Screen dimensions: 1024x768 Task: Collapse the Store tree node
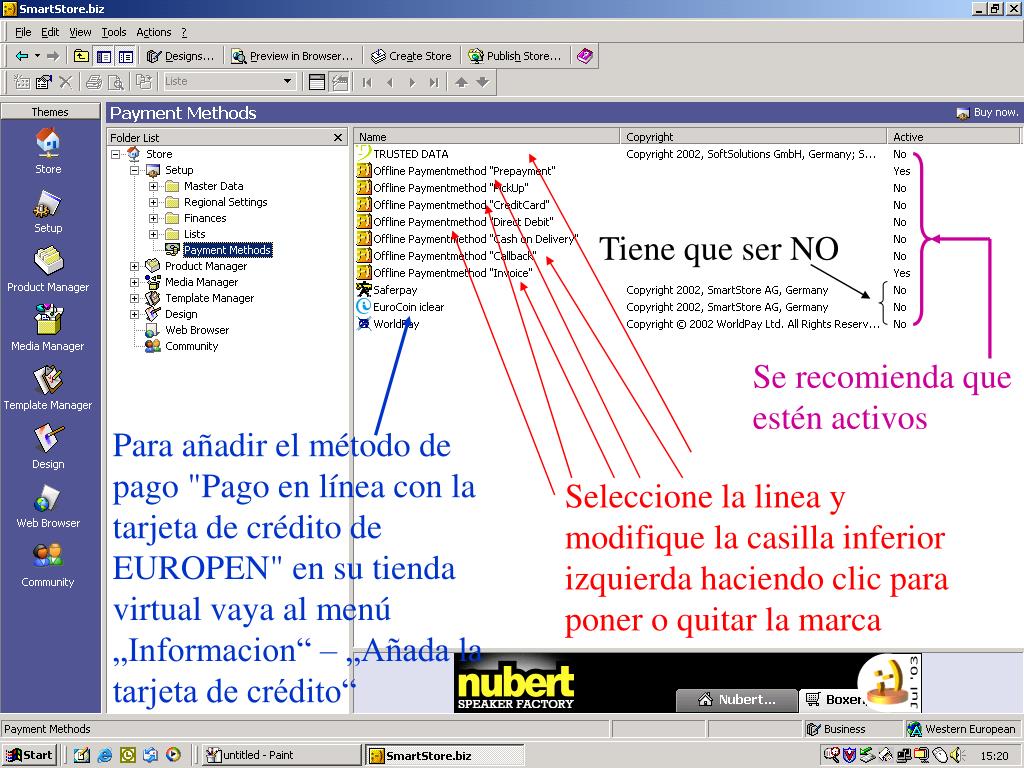pyautogui.click(x=116, y=155)
